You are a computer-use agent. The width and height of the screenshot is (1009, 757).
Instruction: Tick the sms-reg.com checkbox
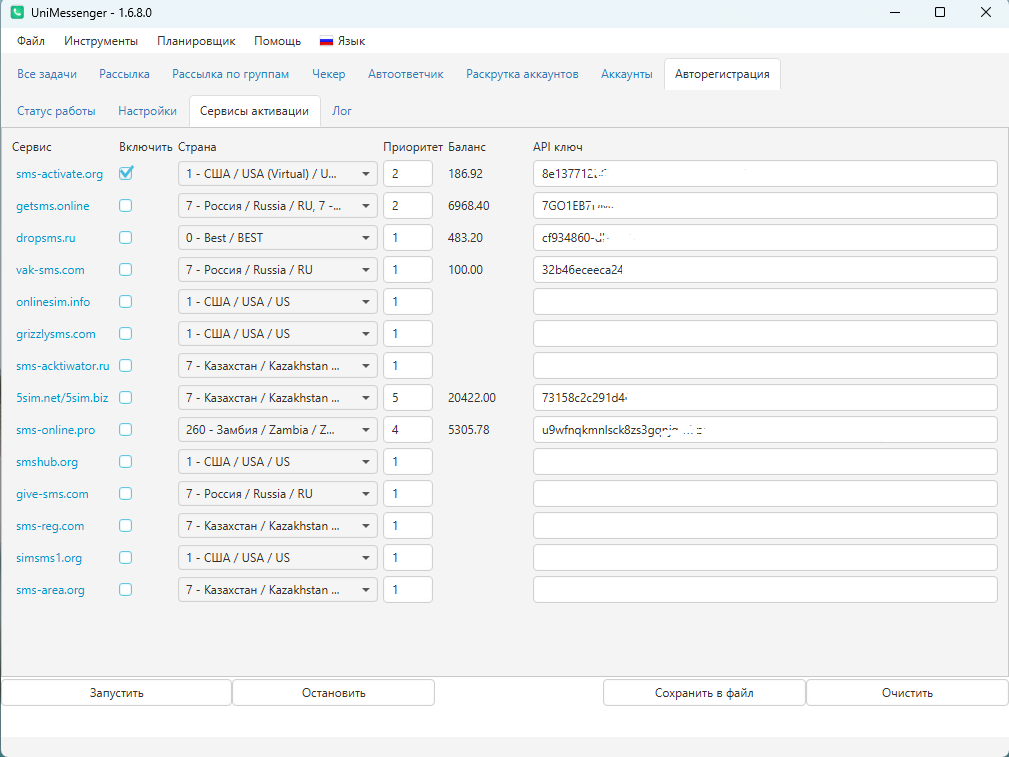[125, 526]
